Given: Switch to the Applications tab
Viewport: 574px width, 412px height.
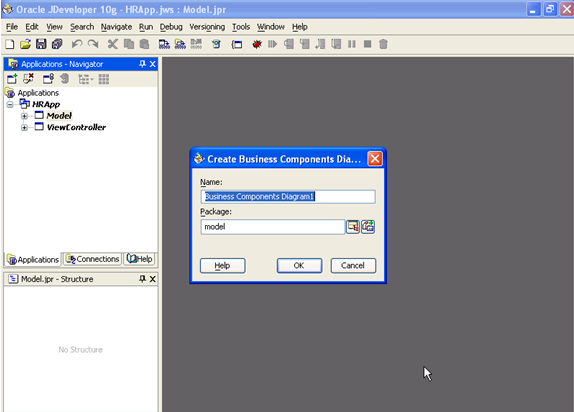Looking at the screenshot, I should [33, 259].
